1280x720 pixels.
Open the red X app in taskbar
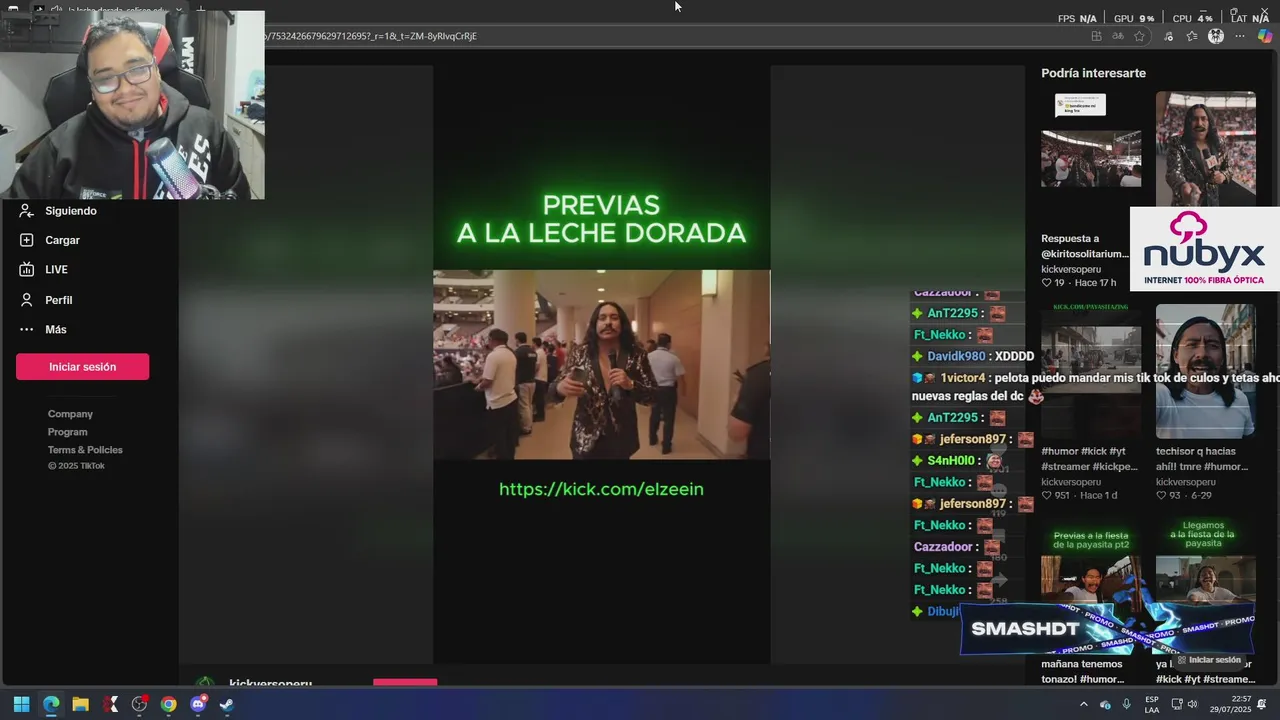[110, 704]
